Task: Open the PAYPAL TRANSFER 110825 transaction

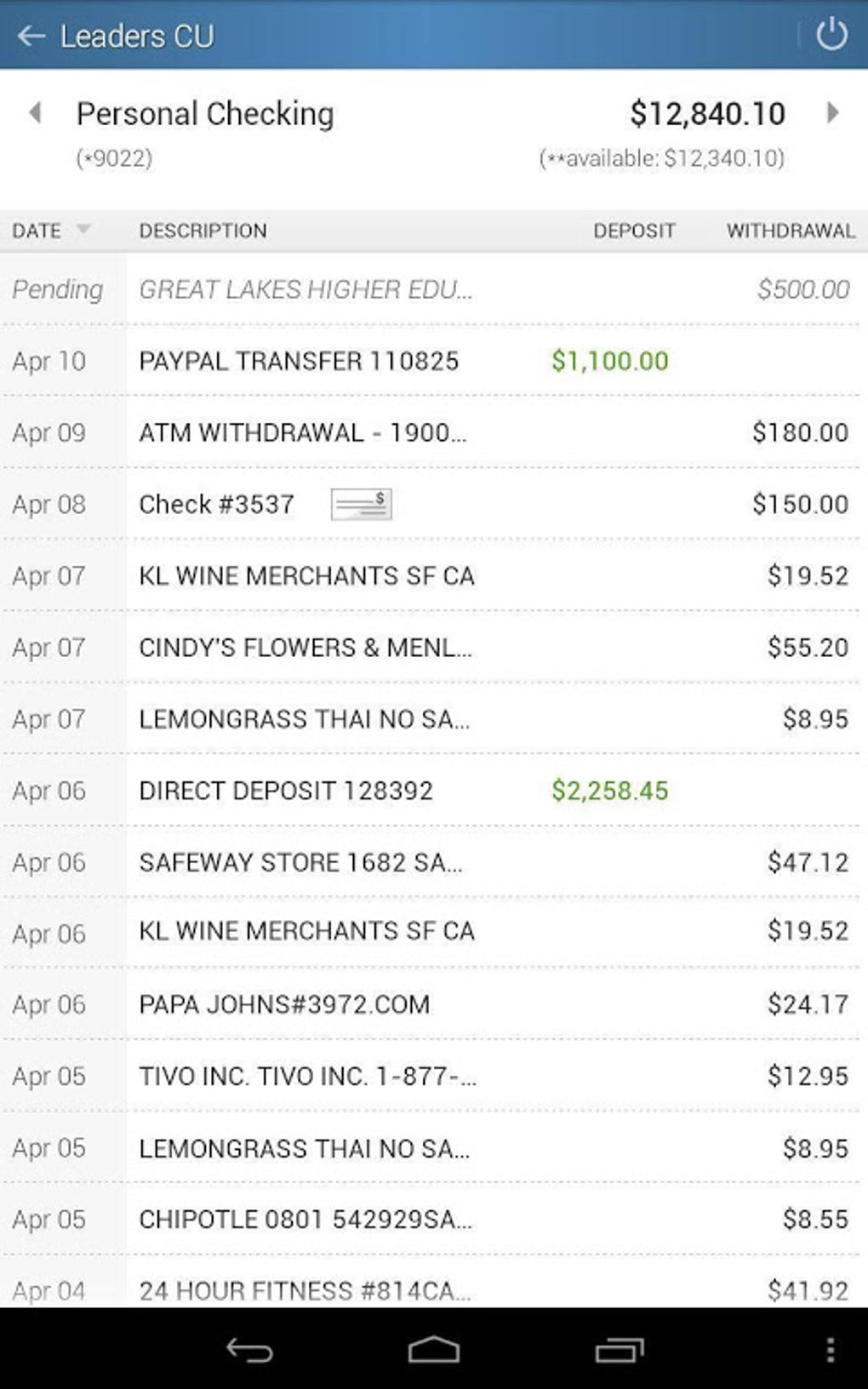Action: point(299,361)
